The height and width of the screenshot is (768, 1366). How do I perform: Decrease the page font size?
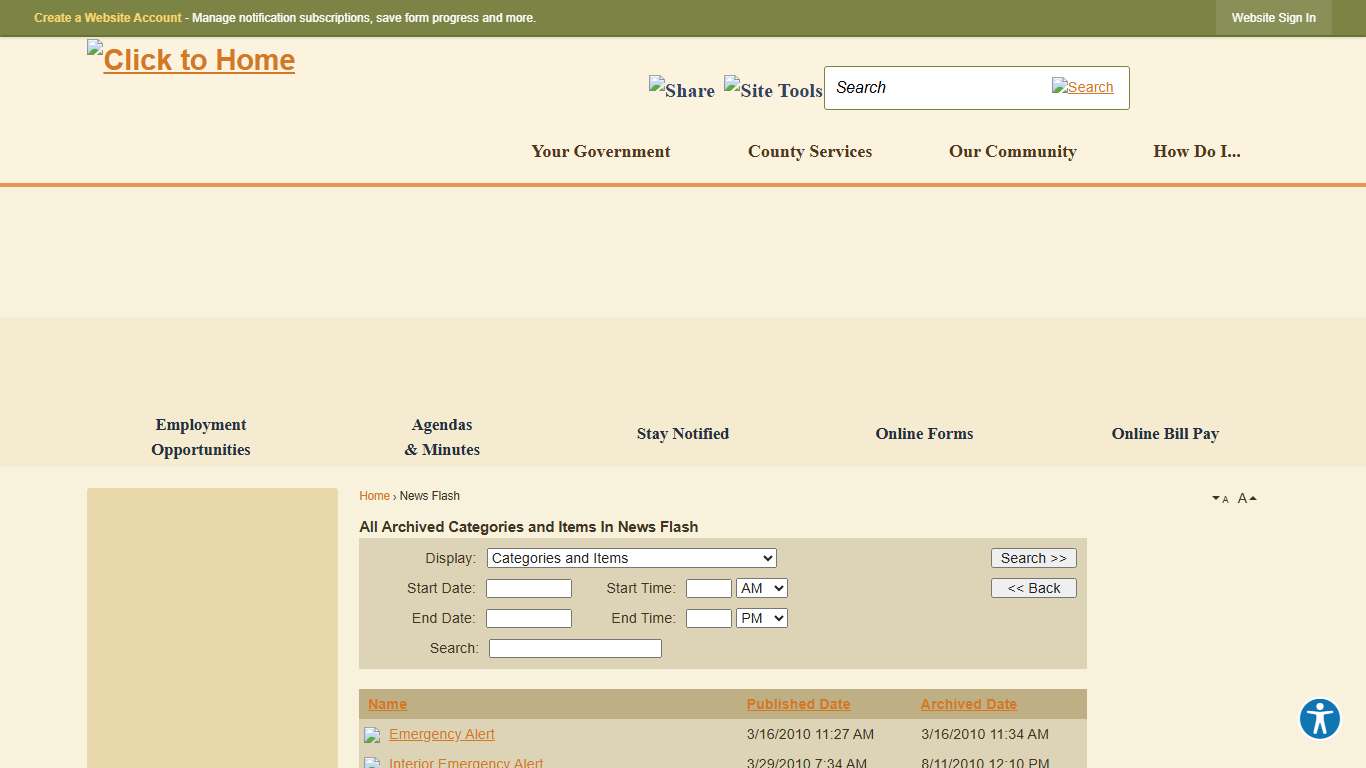(x=1220, y=499)
